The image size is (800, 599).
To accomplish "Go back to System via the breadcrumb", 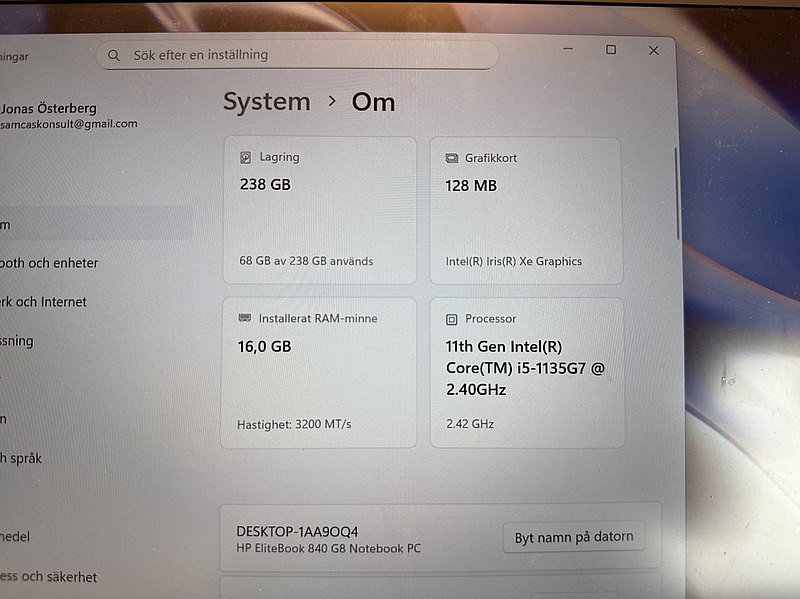I will pos(266,102).
